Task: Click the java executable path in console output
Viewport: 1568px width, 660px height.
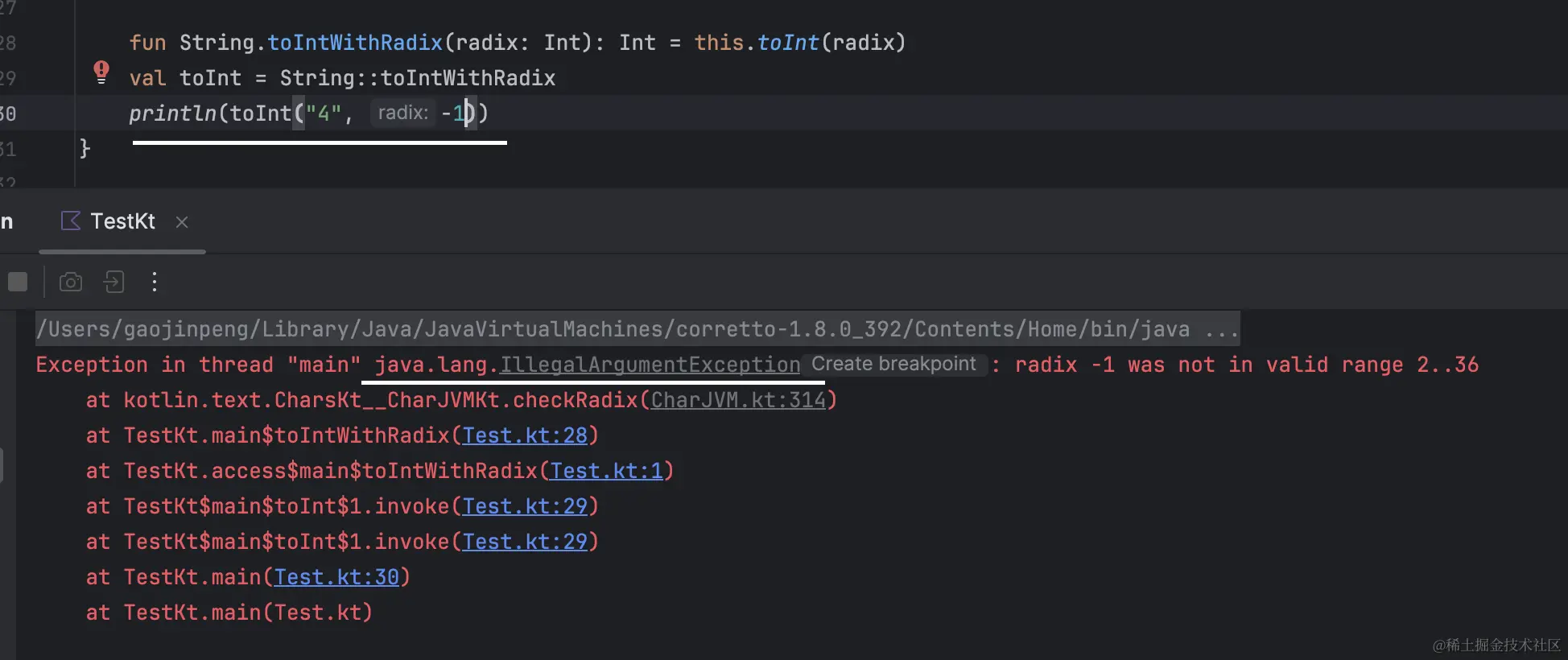Action: pyautogui.click(x=613, y=329)
